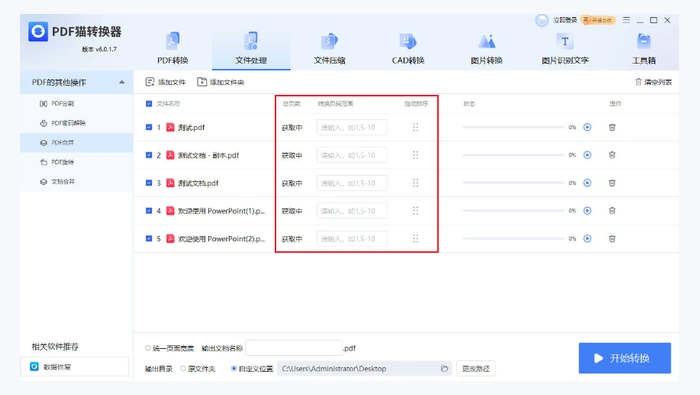Click page range field for PowerPoint(2) row
The image size is (700, 395).
click(352, 239)
